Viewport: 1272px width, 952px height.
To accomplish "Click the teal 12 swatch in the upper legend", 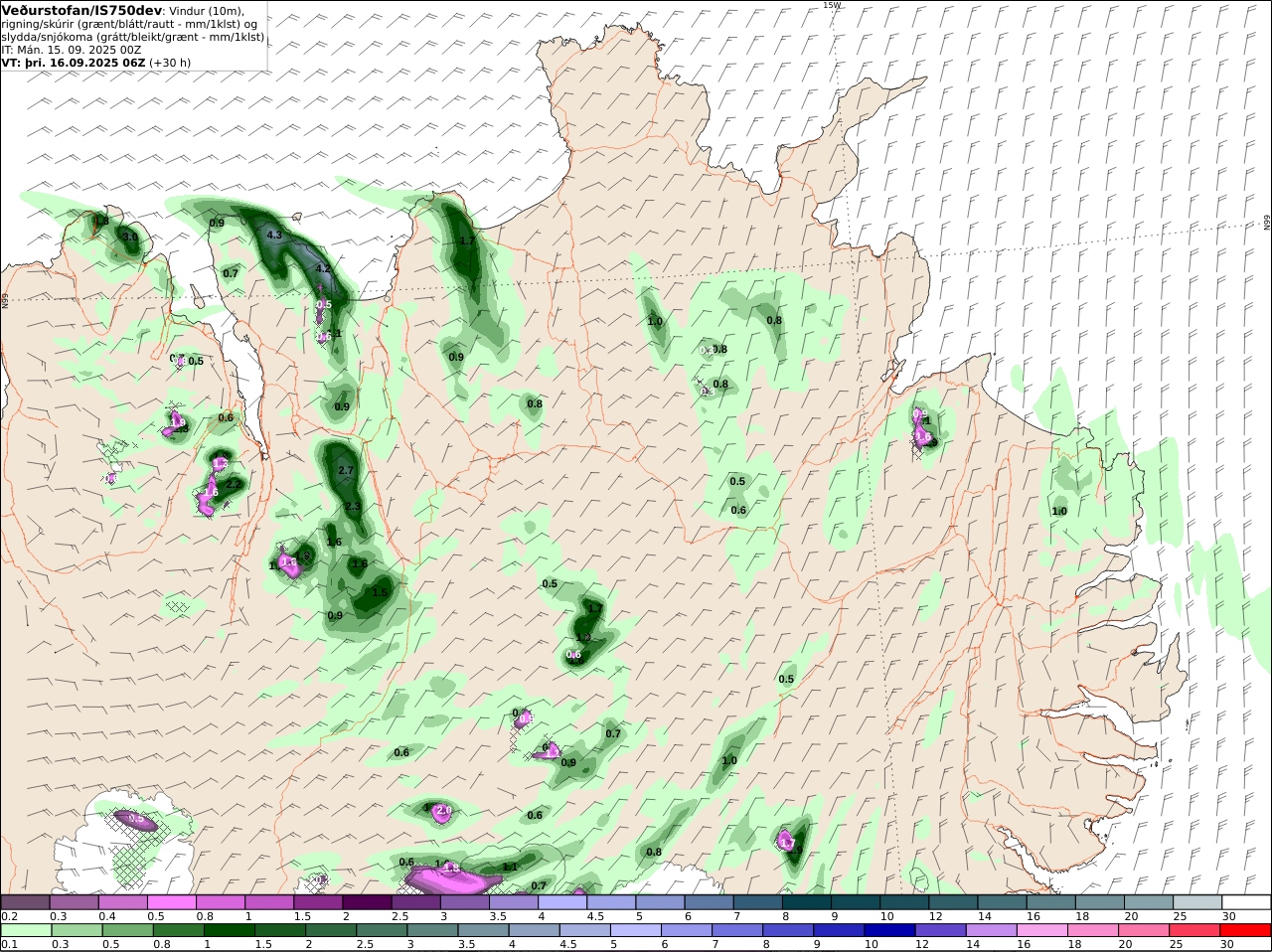I will (x=954, y=902).
